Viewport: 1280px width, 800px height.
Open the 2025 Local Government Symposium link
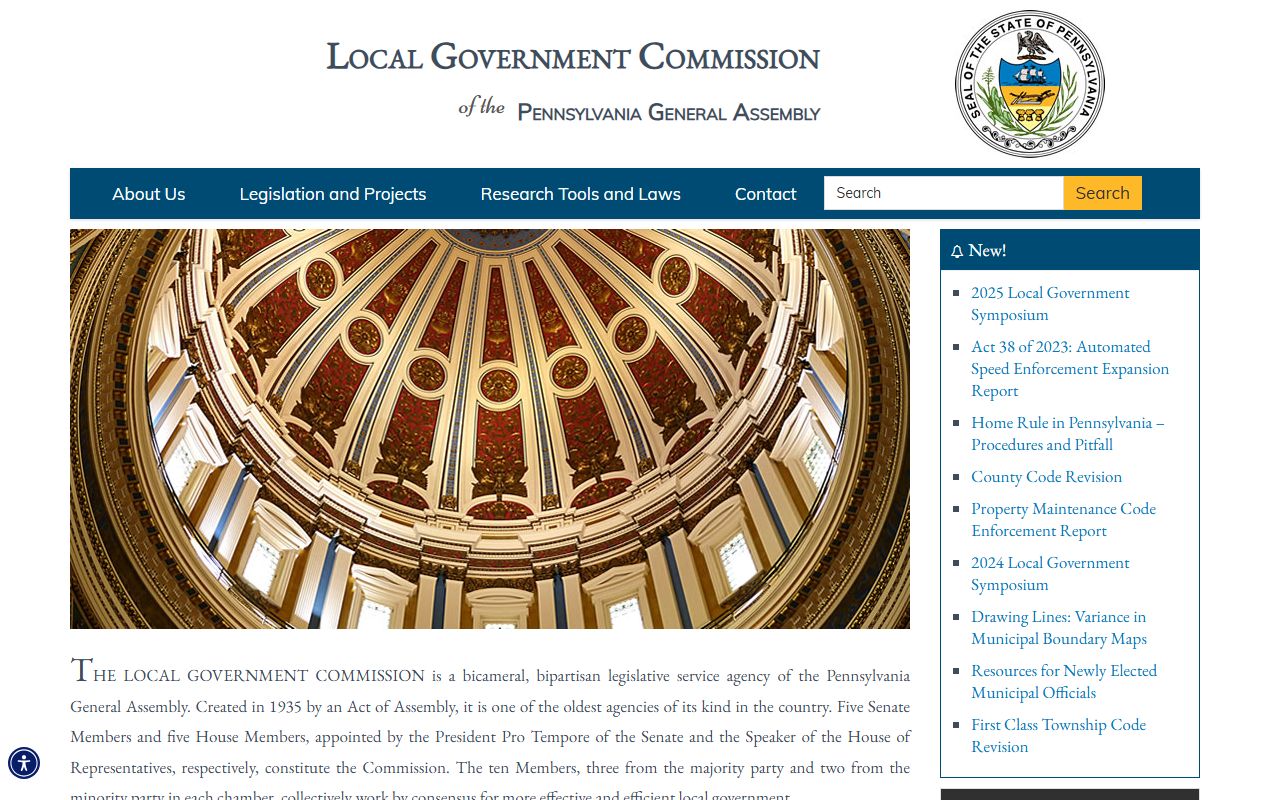[x=1050, y=303]
